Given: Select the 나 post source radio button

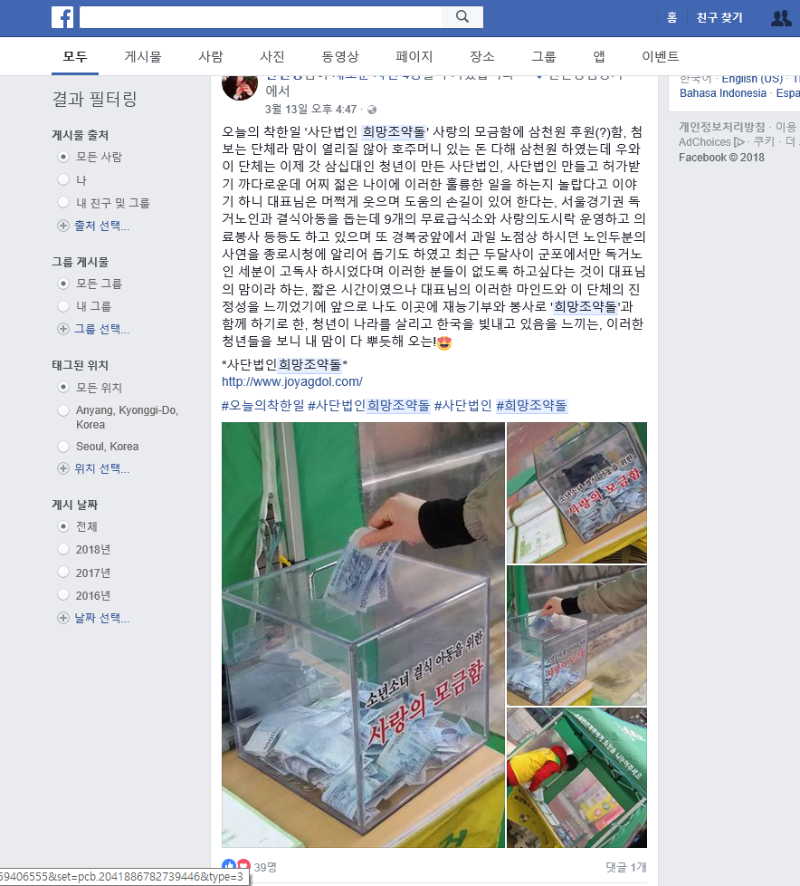Looking at the screenshot, I should [x=63, y=180].
